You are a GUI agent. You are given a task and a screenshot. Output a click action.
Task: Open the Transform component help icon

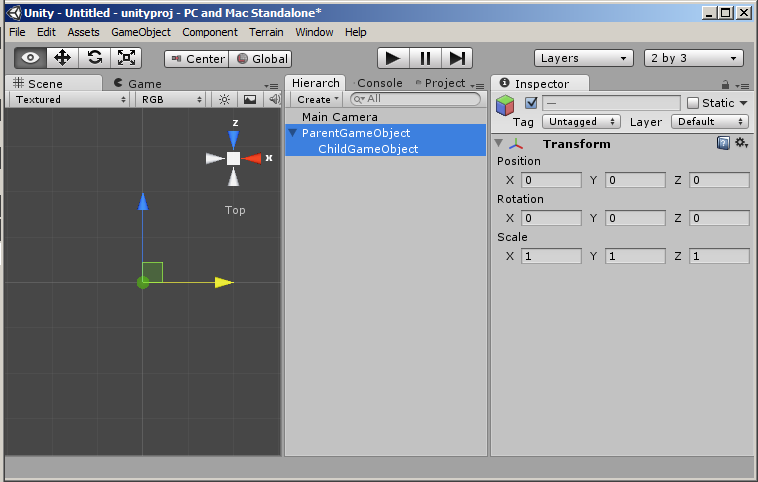point(723,143)
